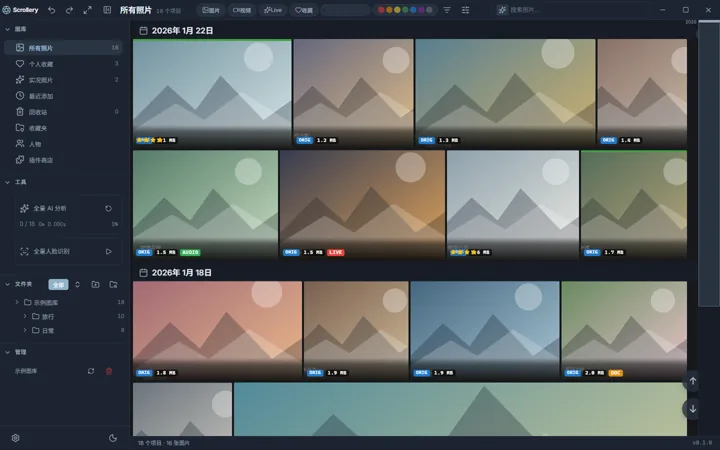Click the 1.5 MB AUDIO thumbnail's ORIG badge
720x450 pixels.
tap(144, 252)
